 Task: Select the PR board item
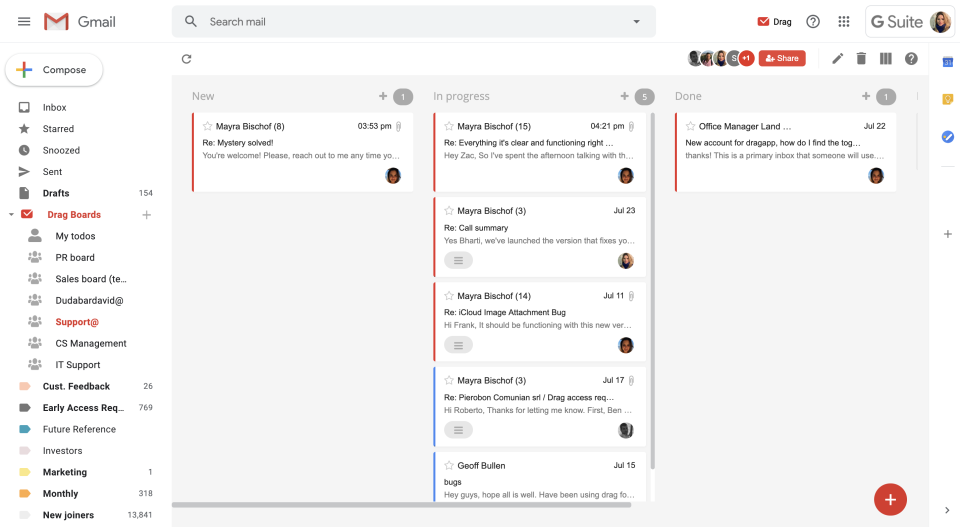(x=75, y=258)
